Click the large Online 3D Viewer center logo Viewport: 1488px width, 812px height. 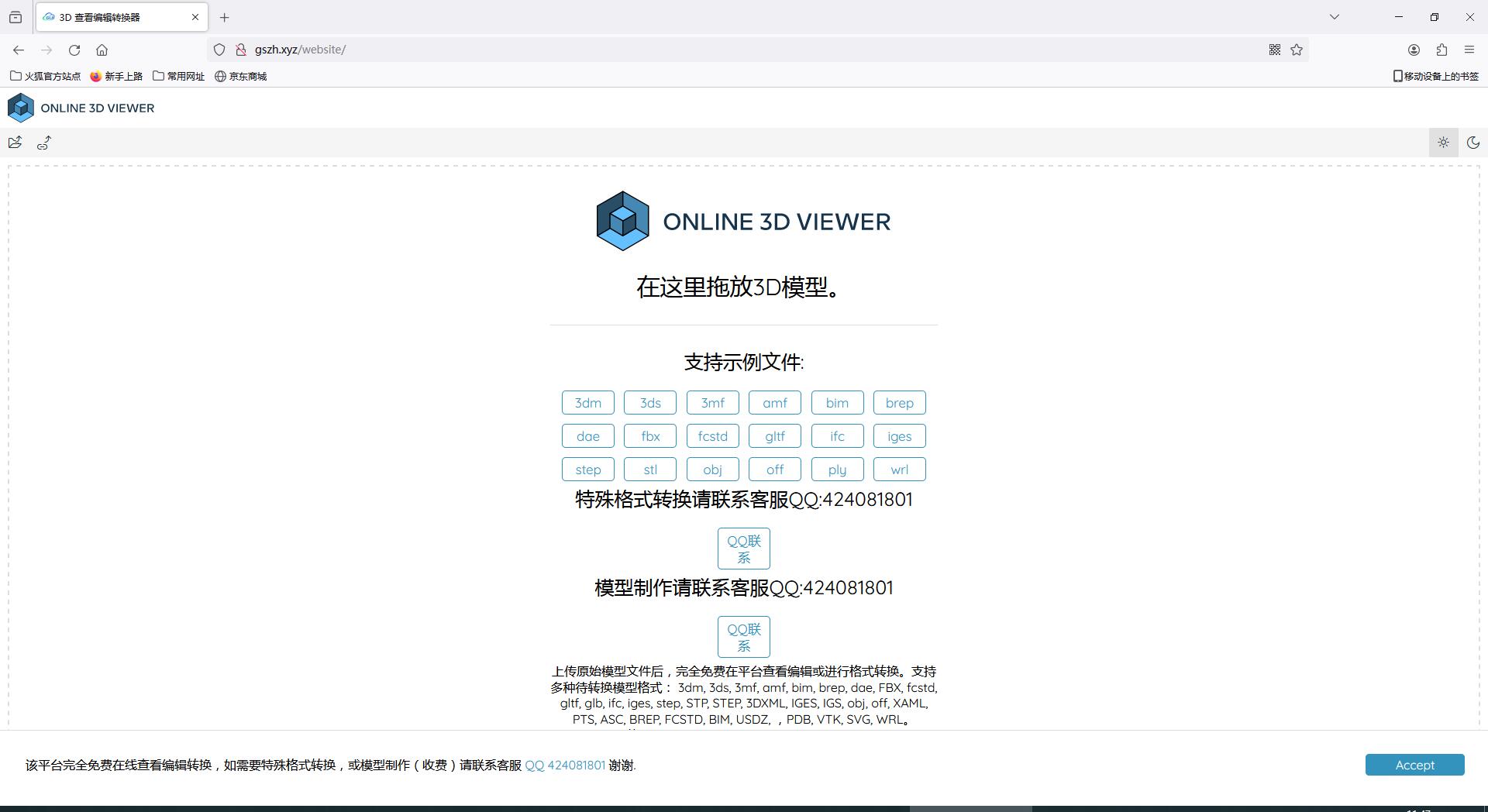point(744,221)
